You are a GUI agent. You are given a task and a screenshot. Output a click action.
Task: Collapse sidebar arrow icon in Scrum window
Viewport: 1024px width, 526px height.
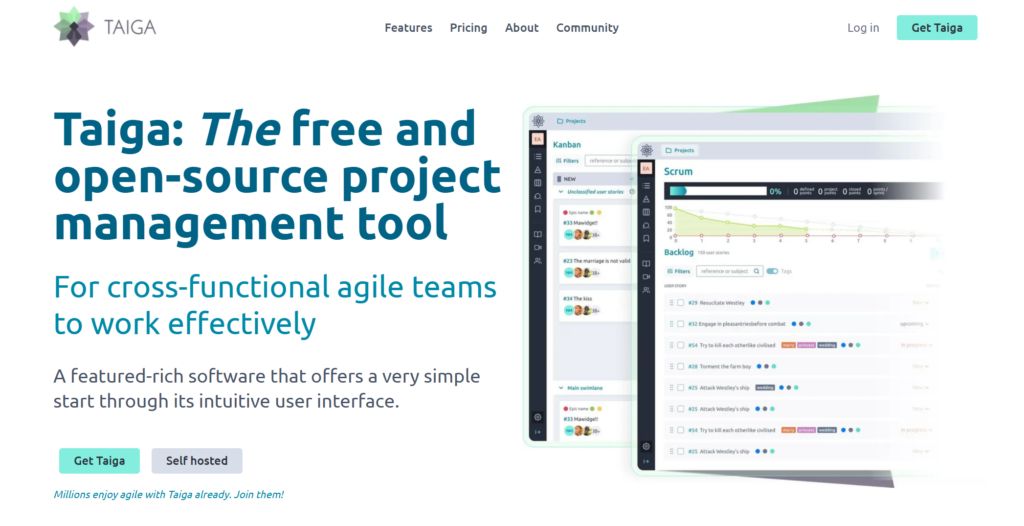tap(646, 461)
